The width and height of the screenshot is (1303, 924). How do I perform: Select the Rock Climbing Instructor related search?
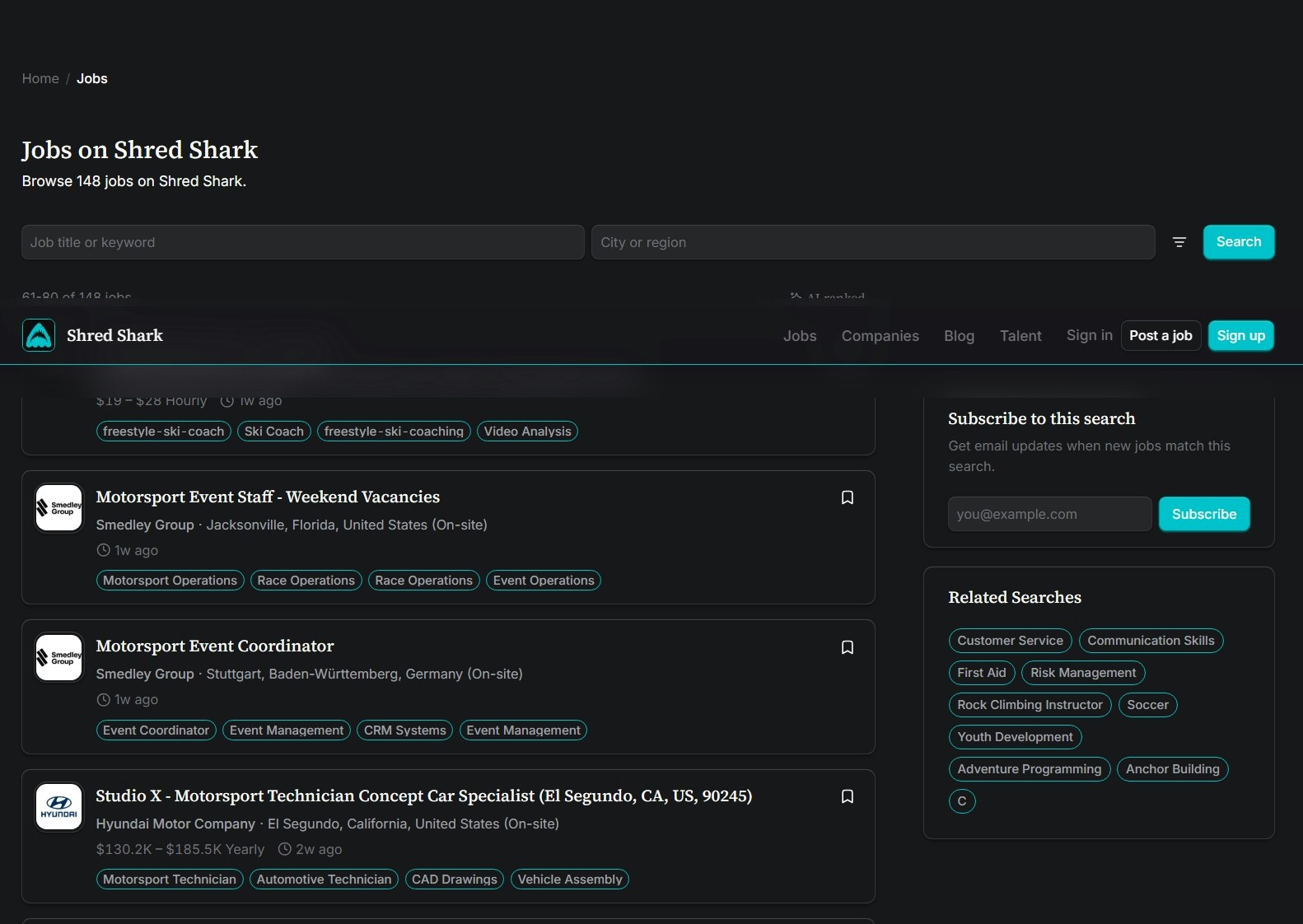point(1030,705)
